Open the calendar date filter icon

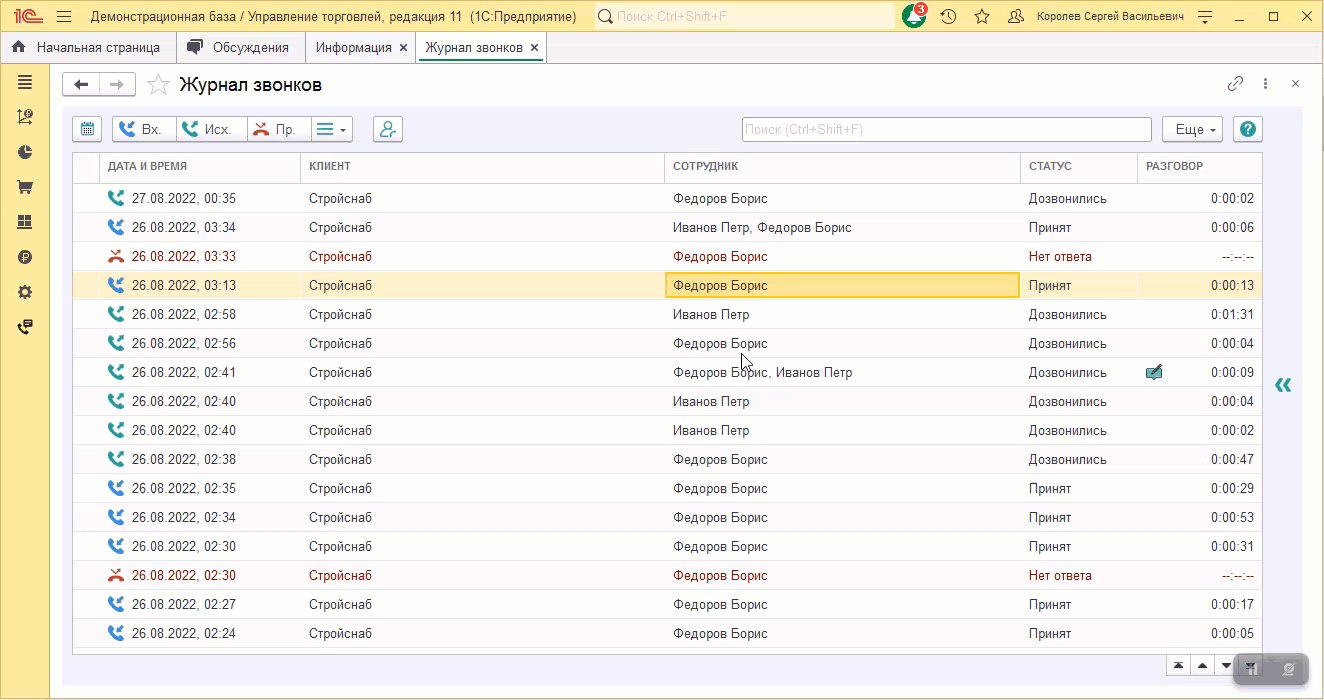pyautogui.click(x=87, y=129)
